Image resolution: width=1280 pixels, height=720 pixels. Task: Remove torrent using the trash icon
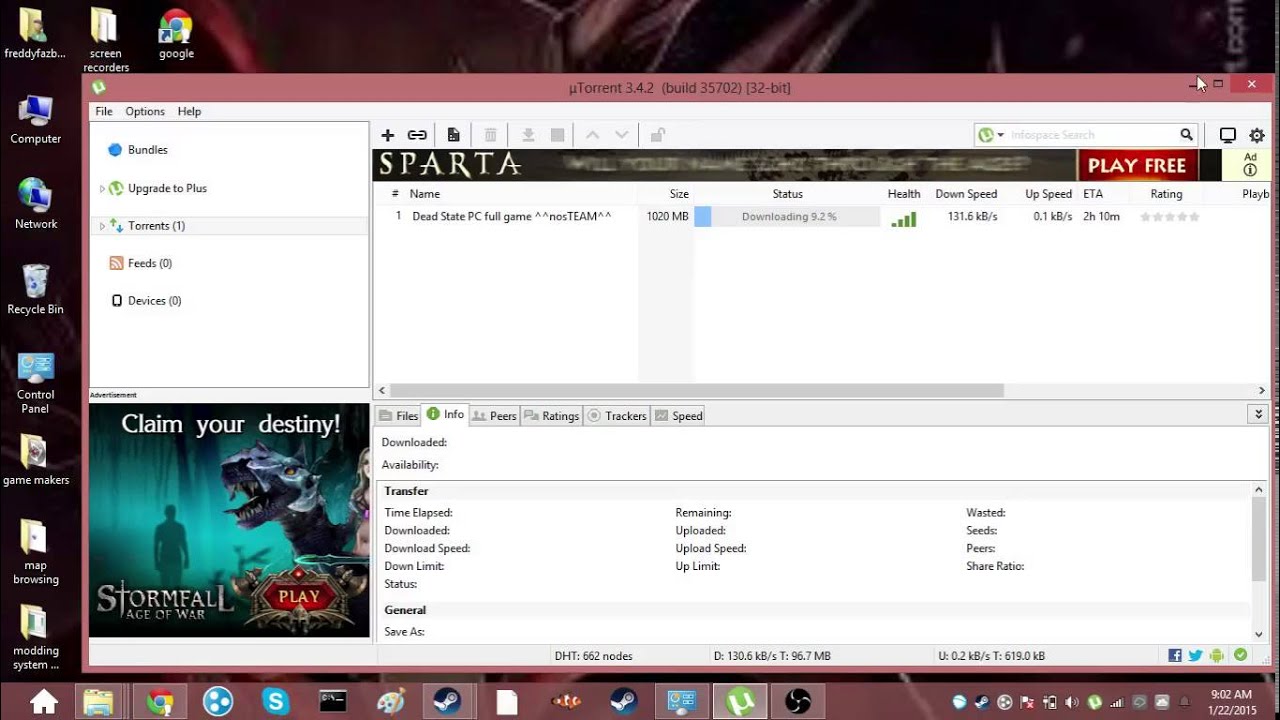point(490,135)
